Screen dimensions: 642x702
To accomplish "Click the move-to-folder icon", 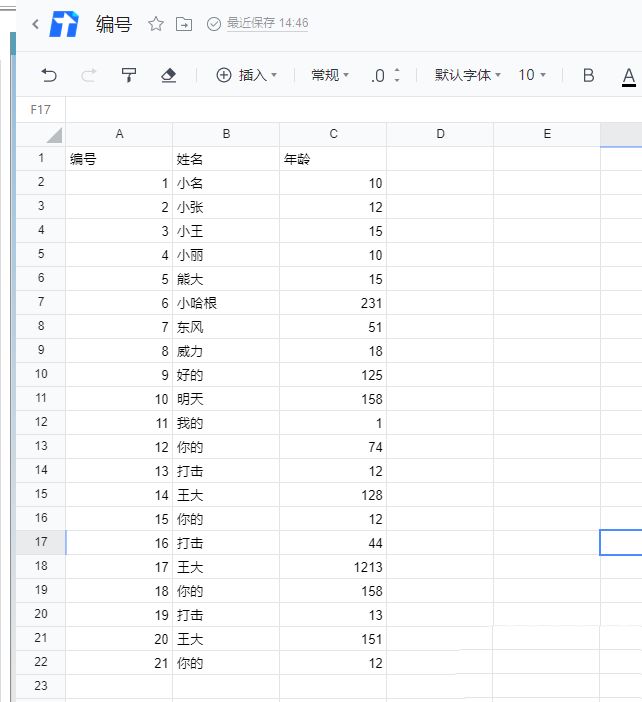I will [x=184, y=24].
